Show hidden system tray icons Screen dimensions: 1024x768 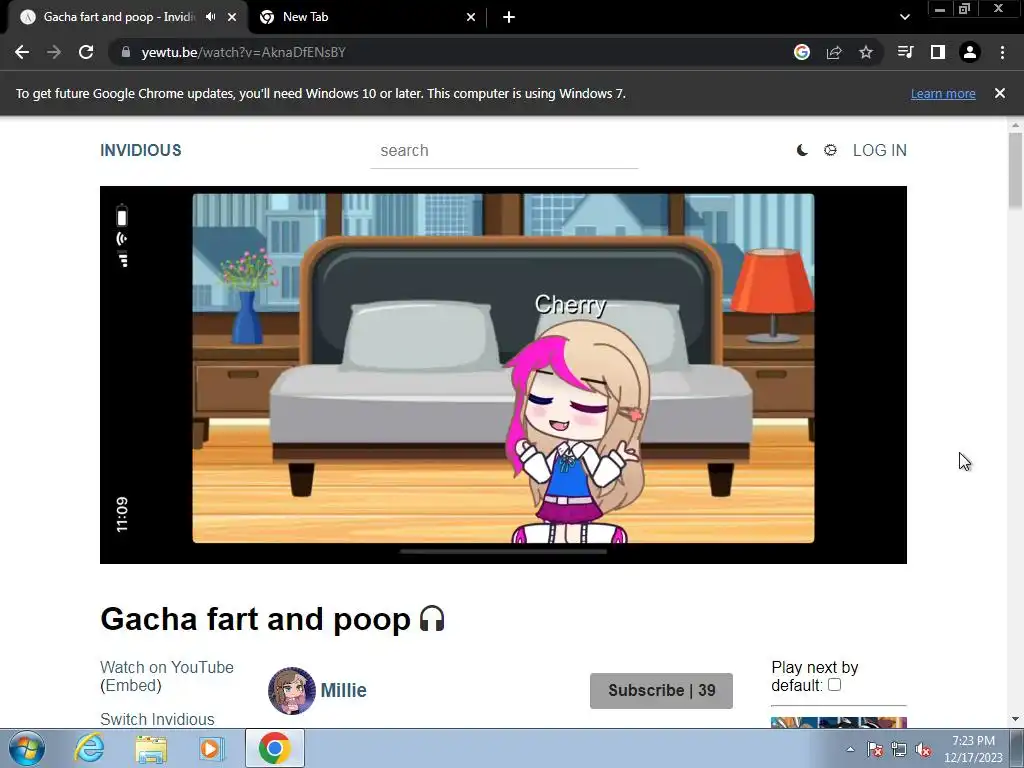[x=850, y=749]
